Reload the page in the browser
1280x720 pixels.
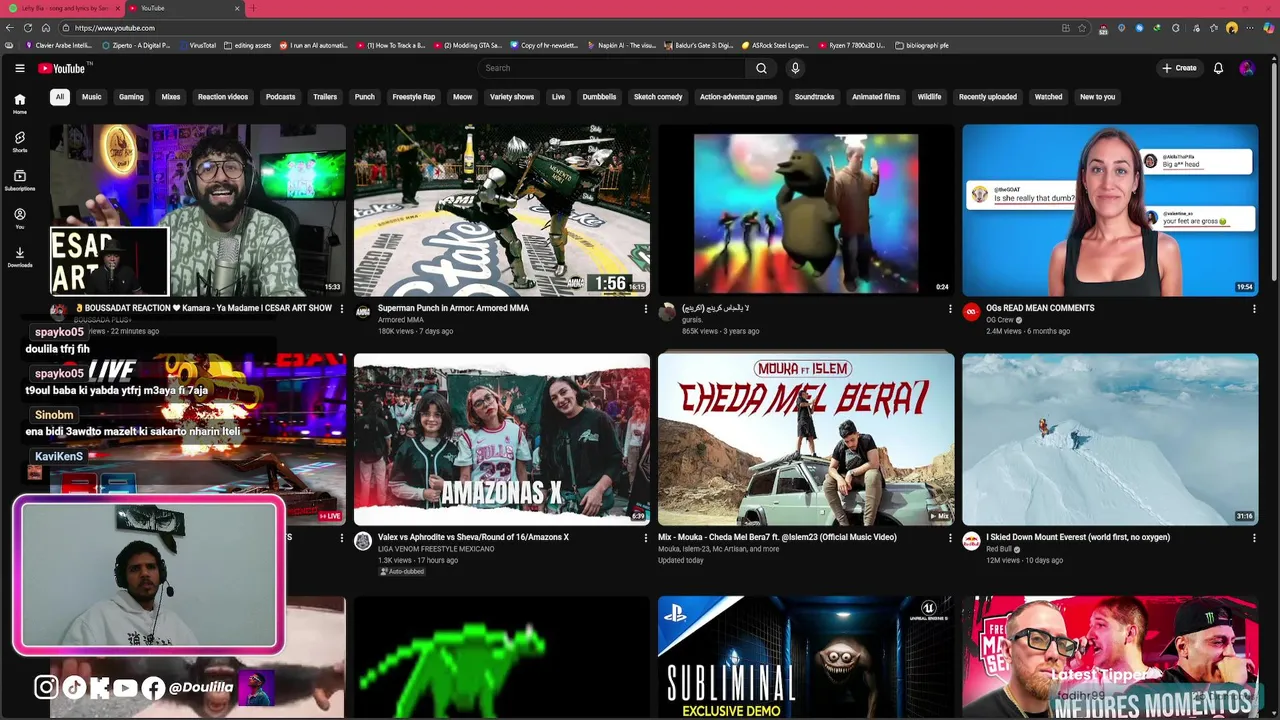click(27, 28)
